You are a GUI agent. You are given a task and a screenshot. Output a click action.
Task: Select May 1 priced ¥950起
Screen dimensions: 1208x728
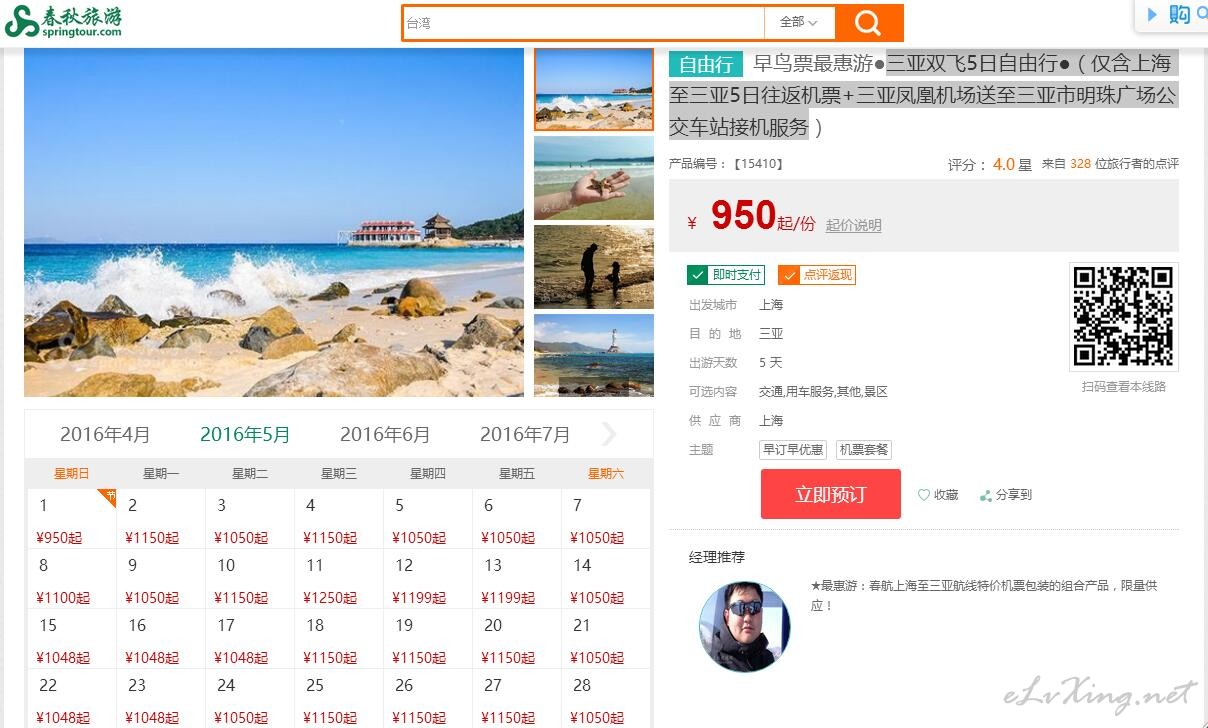click(72, 519)
